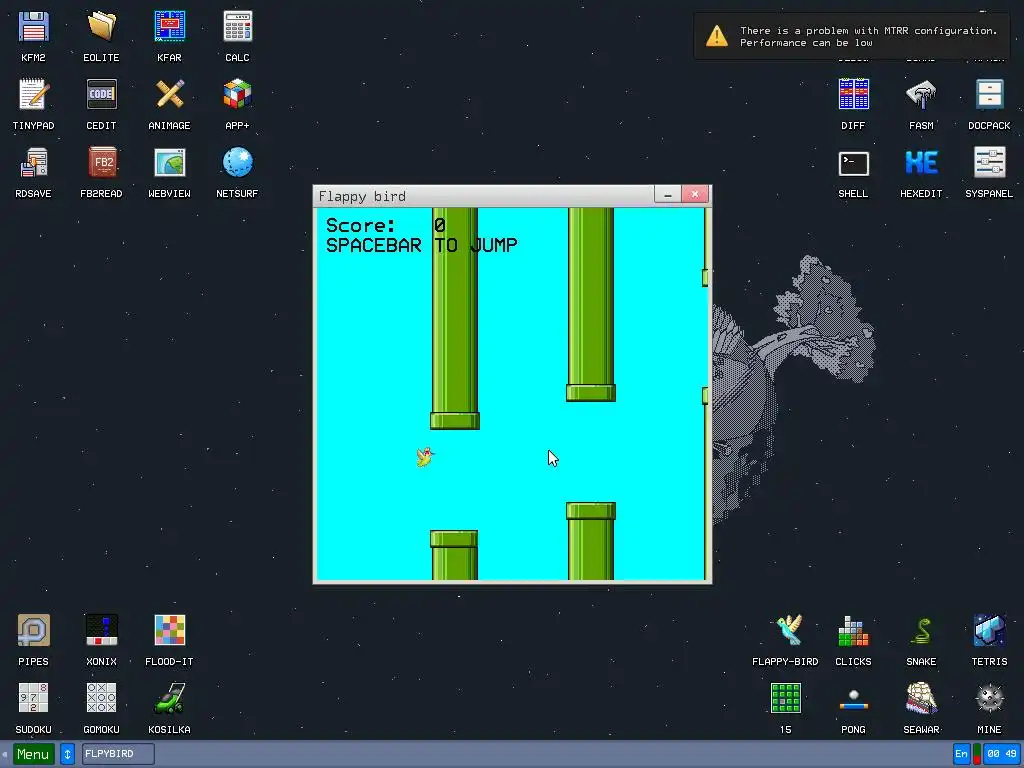Click the "SPACEBAR TO JUMP" text
The image size is (1024, 768).
click(422, 245)
